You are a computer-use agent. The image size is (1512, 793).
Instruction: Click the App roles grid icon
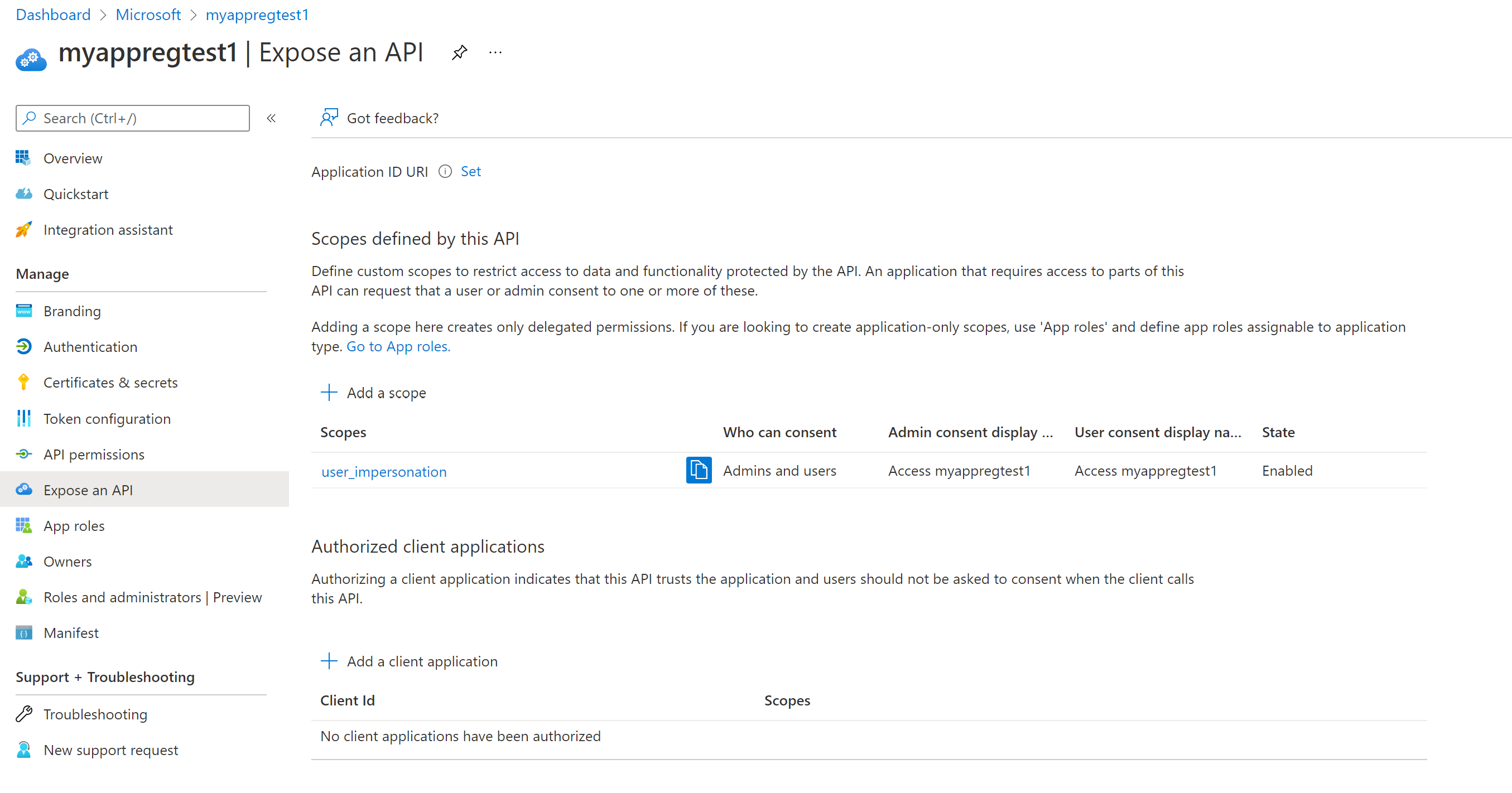pyautogui.click(x=23, y=525)
